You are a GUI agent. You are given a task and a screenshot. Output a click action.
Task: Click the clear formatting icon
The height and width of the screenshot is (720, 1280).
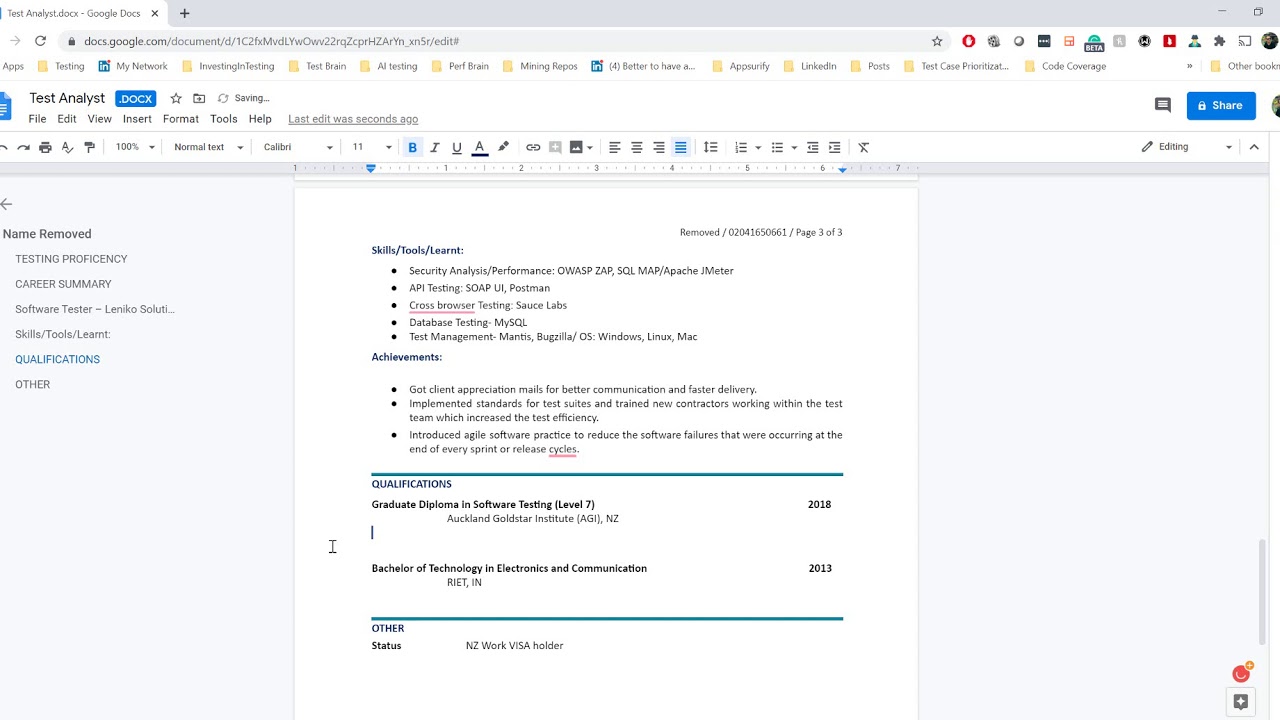click(x=864, y=147)
